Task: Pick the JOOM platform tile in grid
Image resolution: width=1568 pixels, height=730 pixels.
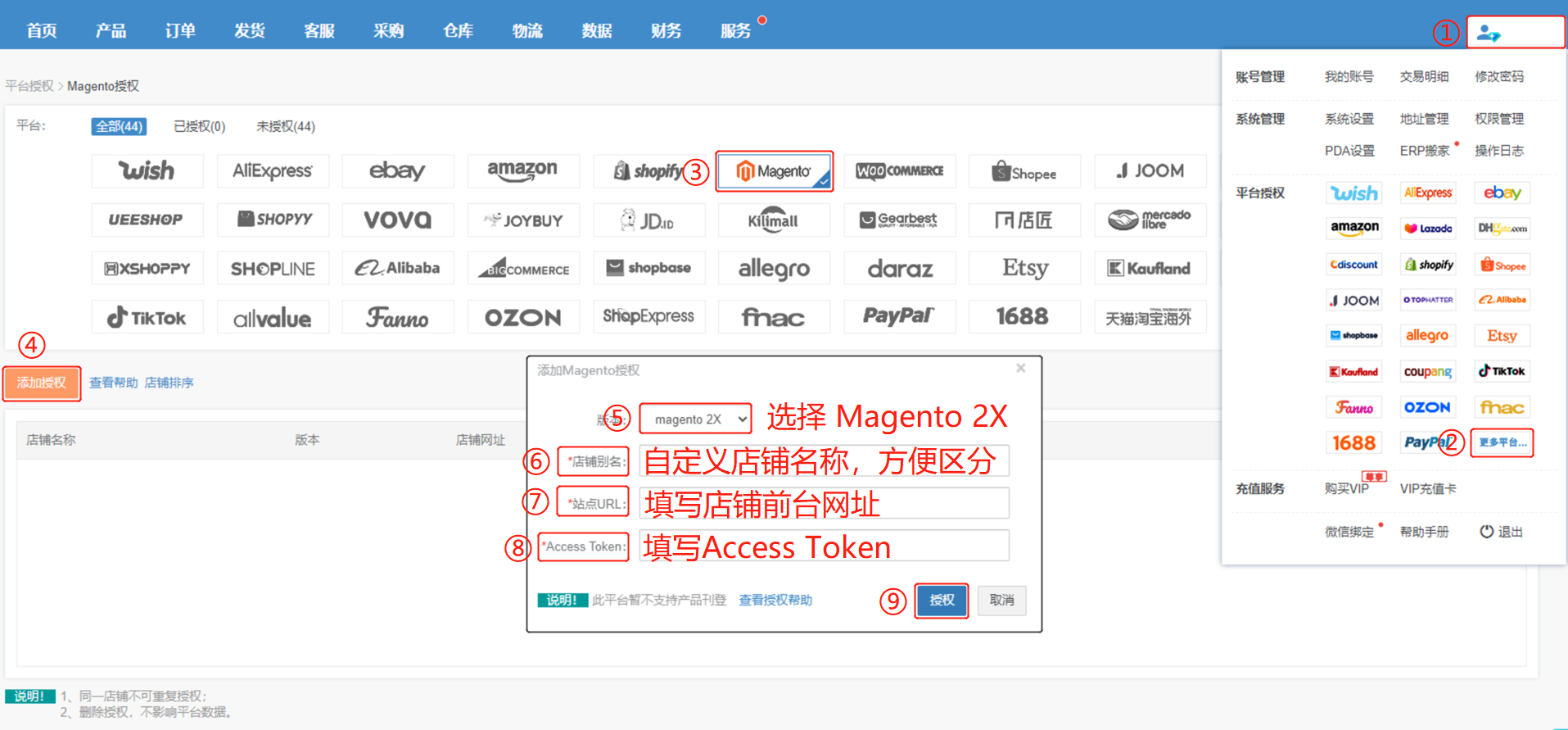Action: [1150, 170]
